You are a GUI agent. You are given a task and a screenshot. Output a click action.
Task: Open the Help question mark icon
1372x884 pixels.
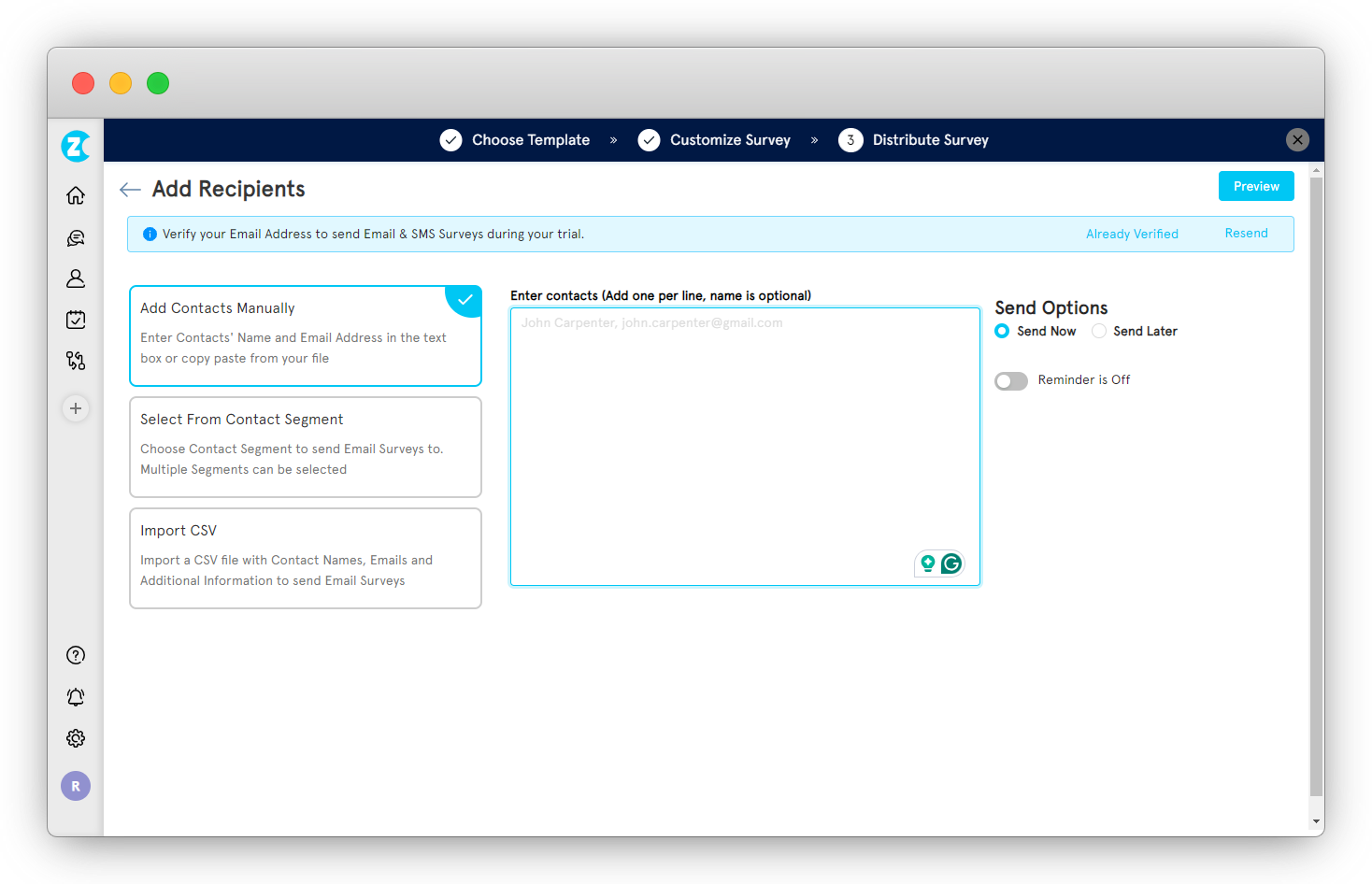pyautogui.click(x=75, y=654)
